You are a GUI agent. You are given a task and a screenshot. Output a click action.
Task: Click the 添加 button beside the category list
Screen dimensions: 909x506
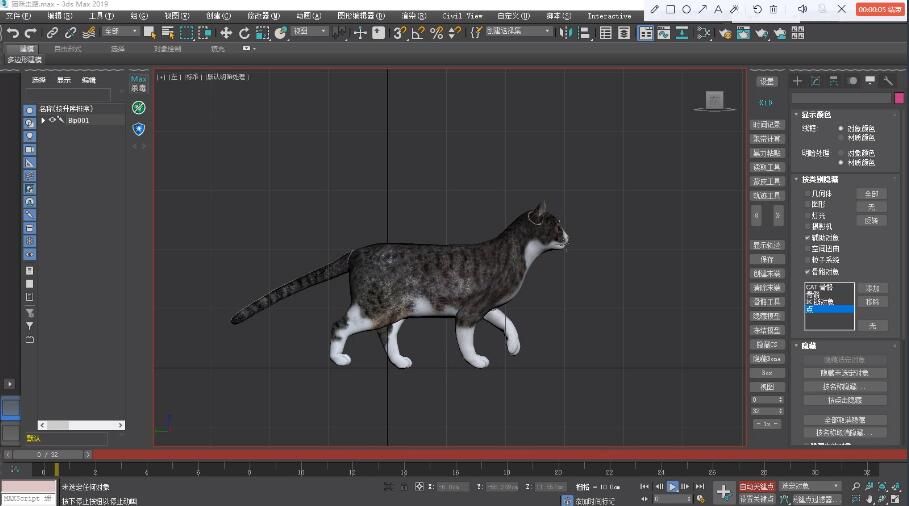[x=872, y=288]
